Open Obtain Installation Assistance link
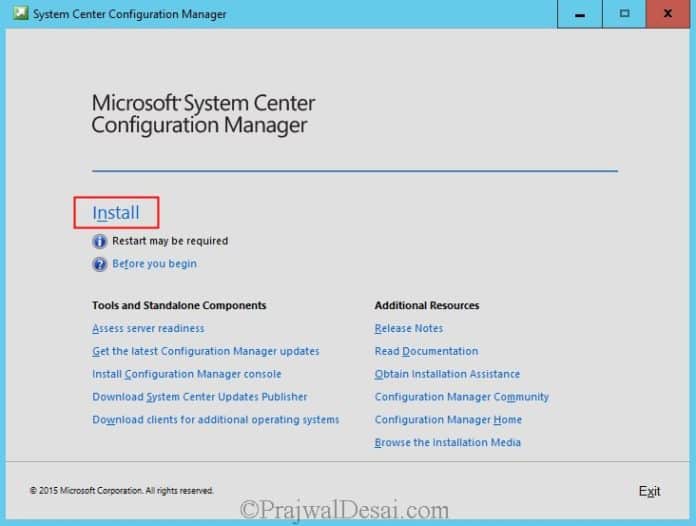Screen dimensions: 696x526 pos(447,374)
